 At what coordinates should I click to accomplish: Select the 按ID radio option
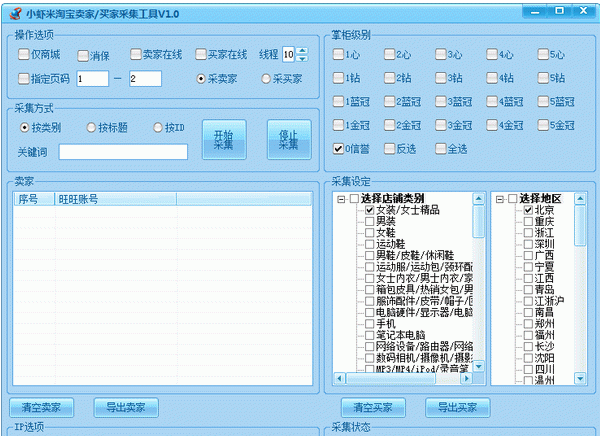tap(158, 127)
